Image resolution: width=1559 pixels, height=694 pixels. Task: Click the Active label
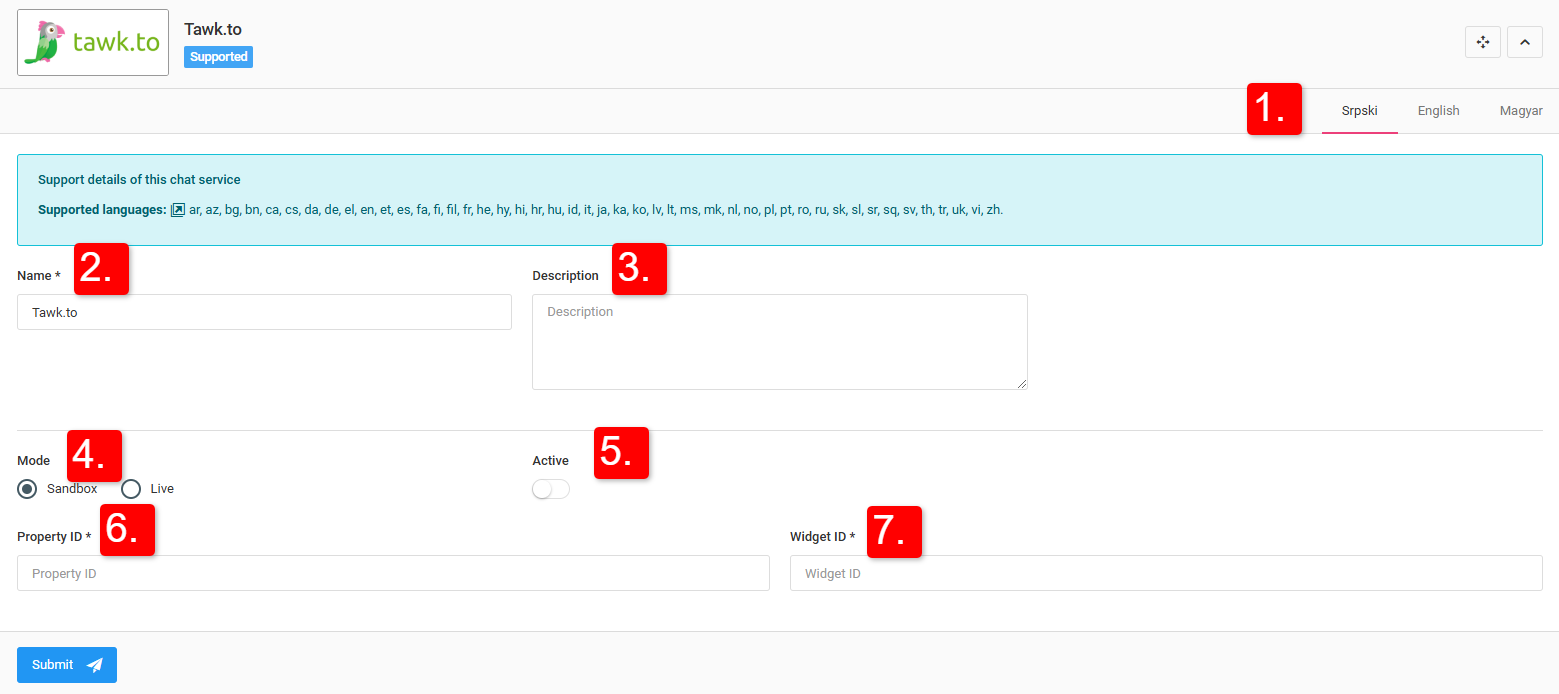pos(550,461)
